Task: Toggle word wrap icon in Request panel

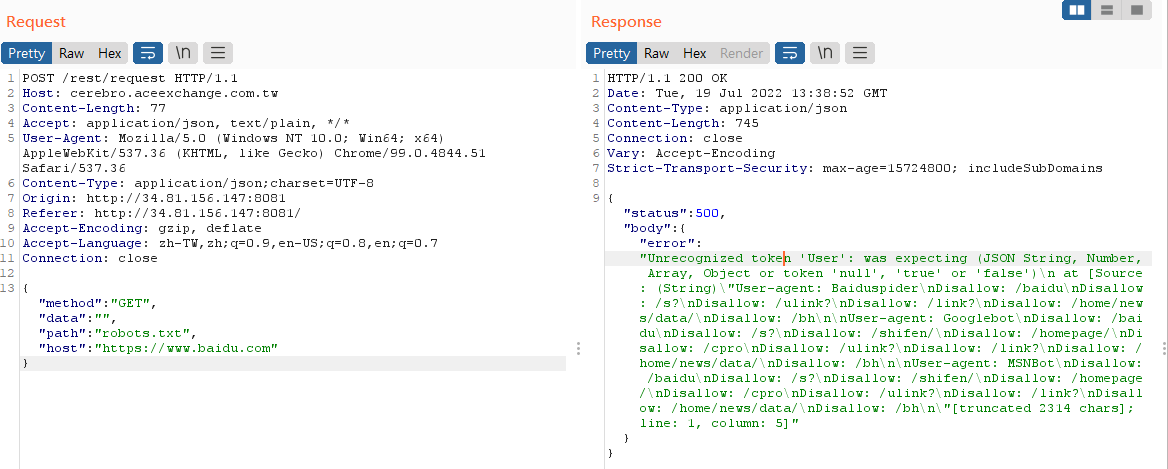Action: pyautogui.click(x=147, y=53)
